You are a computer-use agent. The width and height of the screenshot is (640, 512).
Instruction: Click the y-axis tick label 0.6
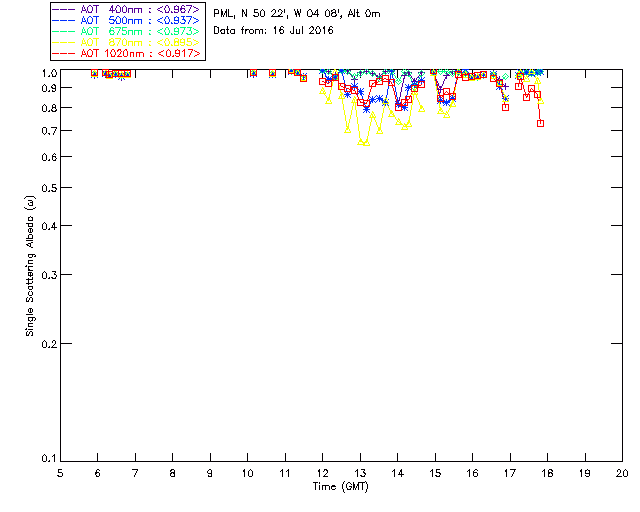[49, 157]
